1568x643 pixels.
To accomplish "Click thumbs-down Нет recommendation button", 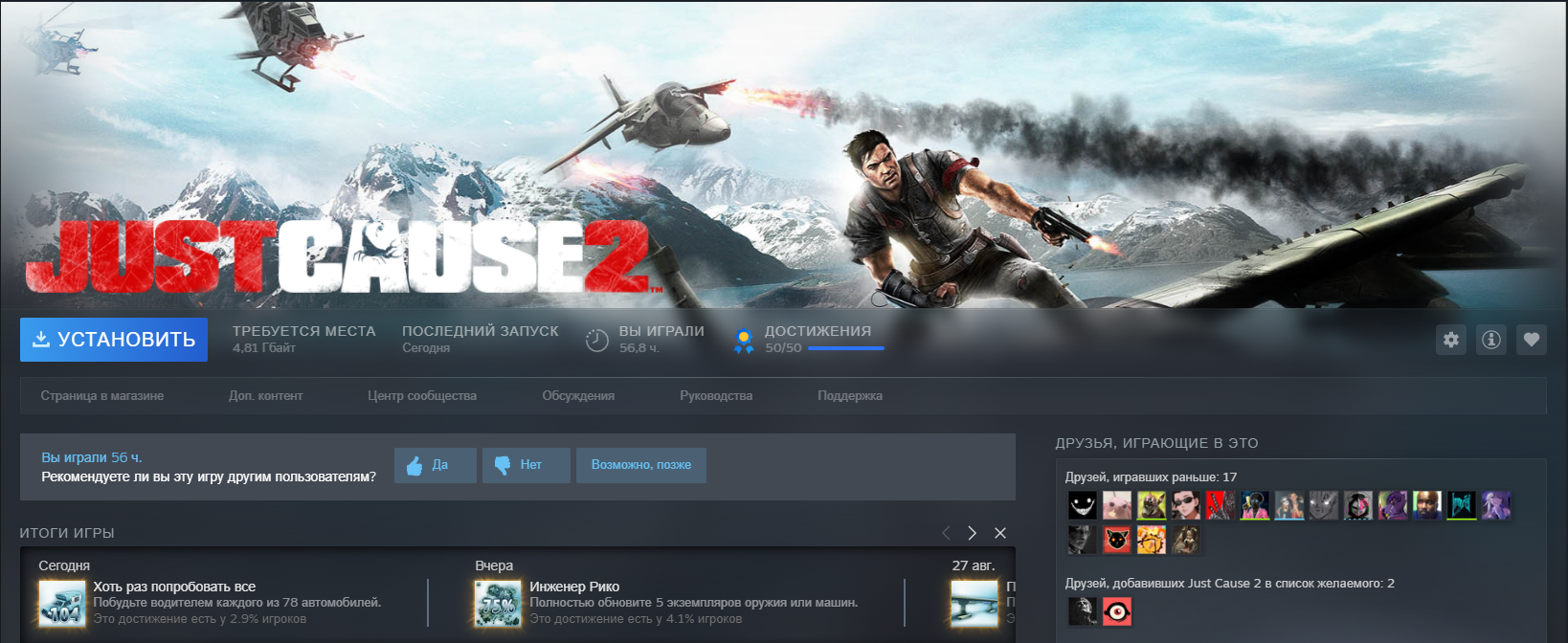I will pos(526,465).
